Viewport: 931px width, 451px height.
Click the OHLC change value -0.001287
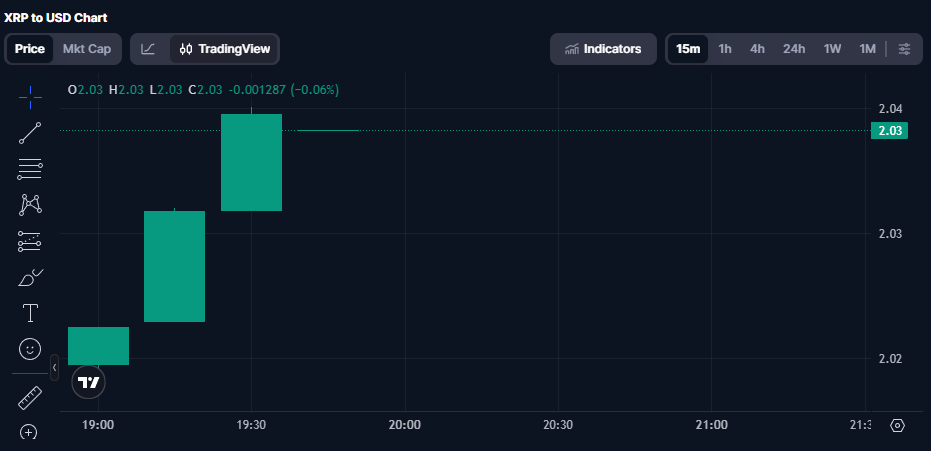click(x=257, y=90)
